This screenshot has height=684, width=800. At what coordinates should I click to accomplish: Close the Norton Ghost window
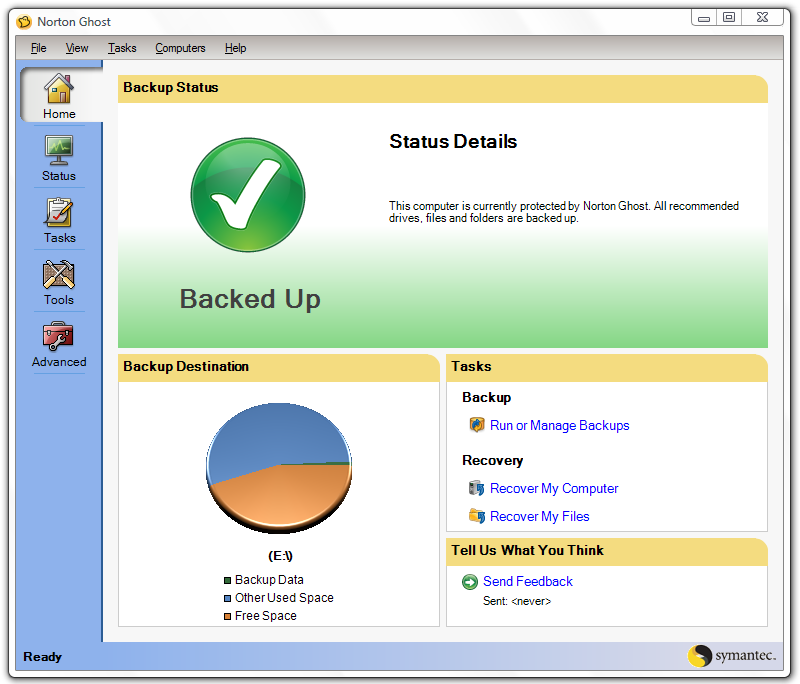(762, 18)
